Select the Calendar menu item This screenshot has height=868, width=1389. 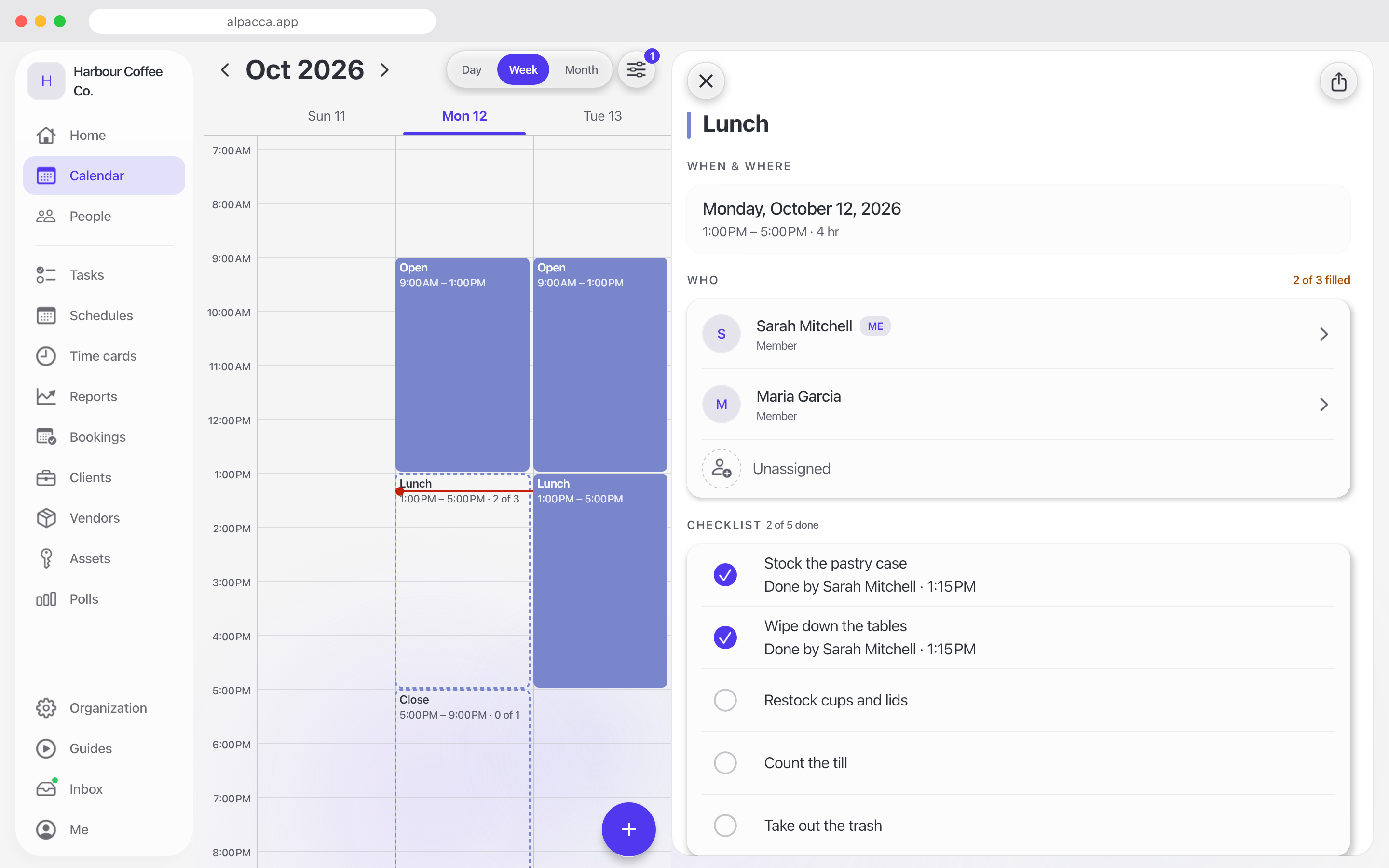[104, 176]
